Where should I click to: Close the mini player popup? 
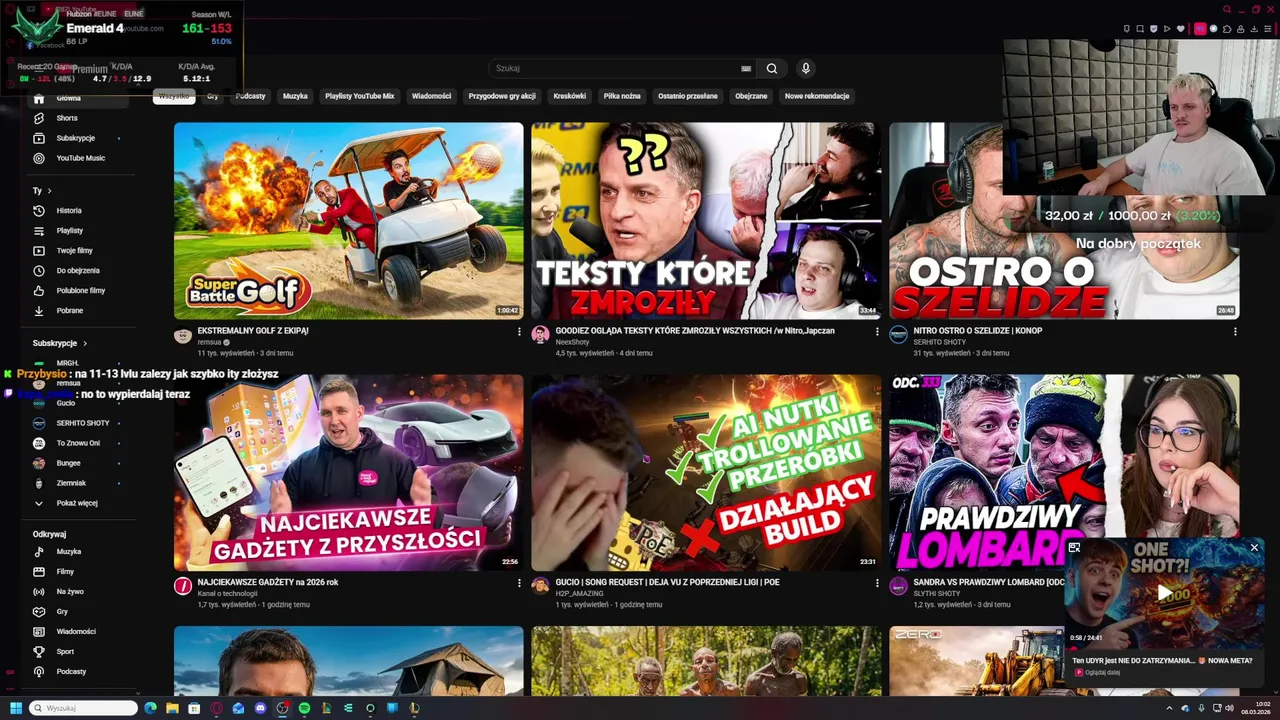coord(1254,548)
